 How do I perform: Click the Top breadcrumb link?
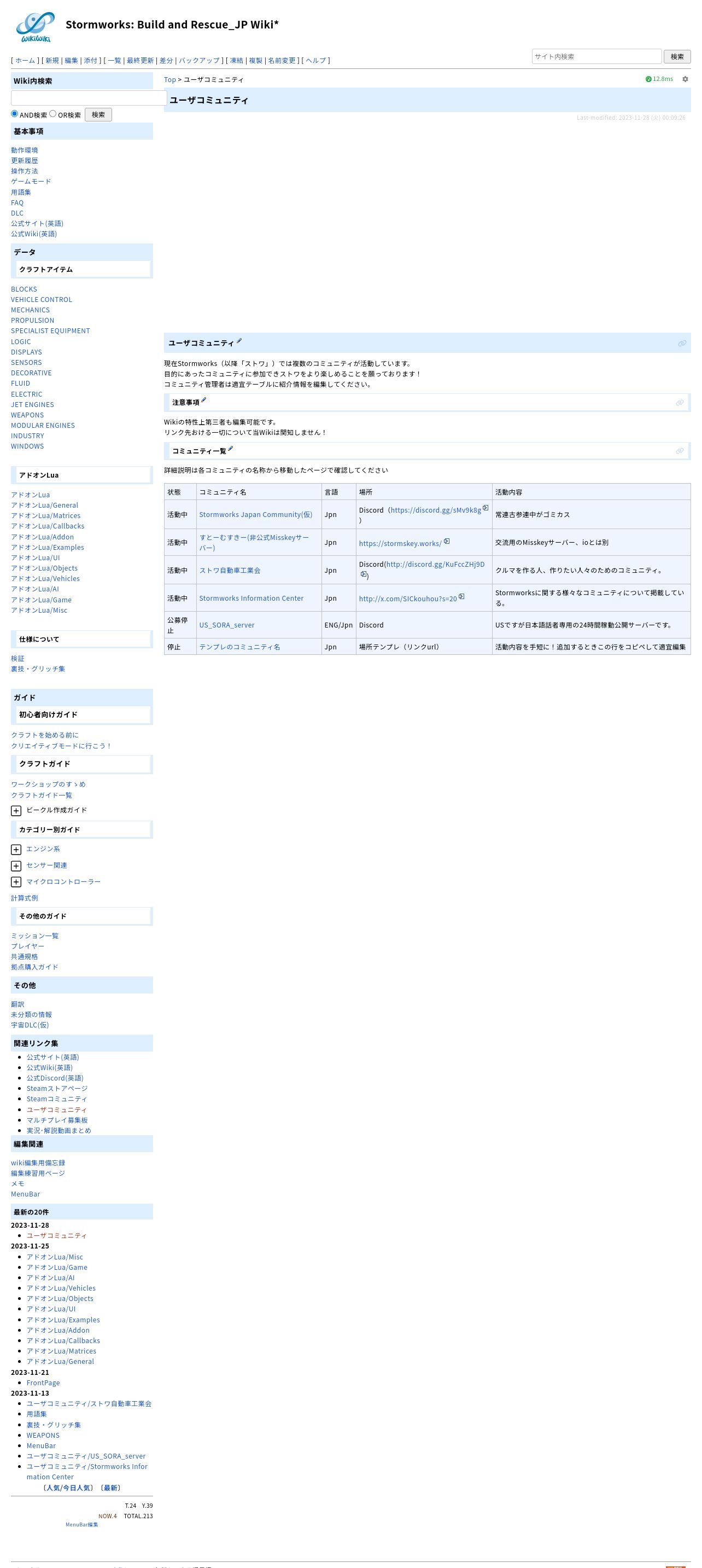[169, 80]
